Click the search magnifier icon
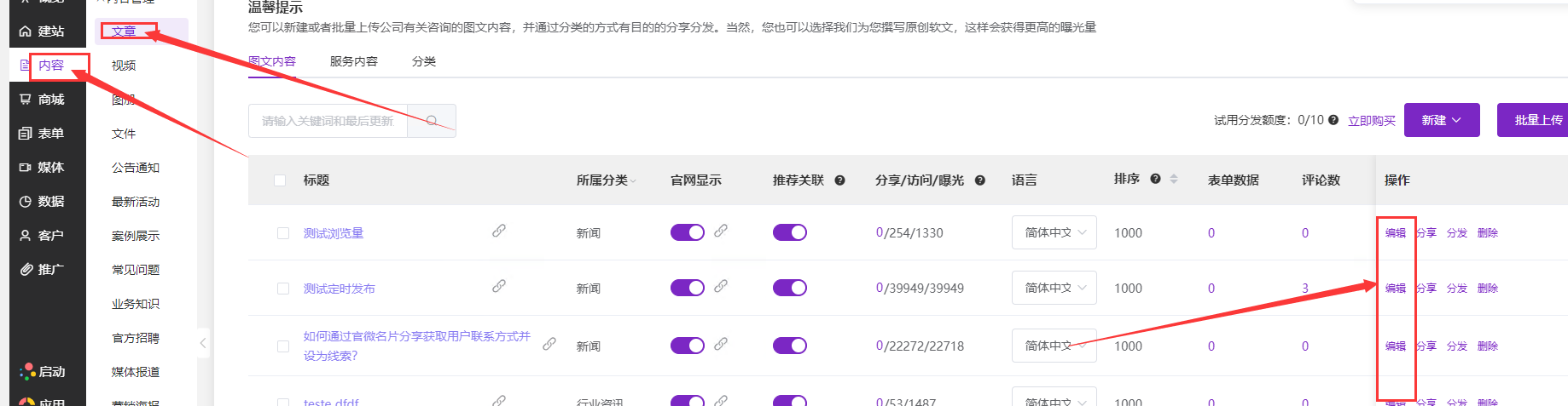This screenshot has width=1568, height=406. tap(432, 121)
